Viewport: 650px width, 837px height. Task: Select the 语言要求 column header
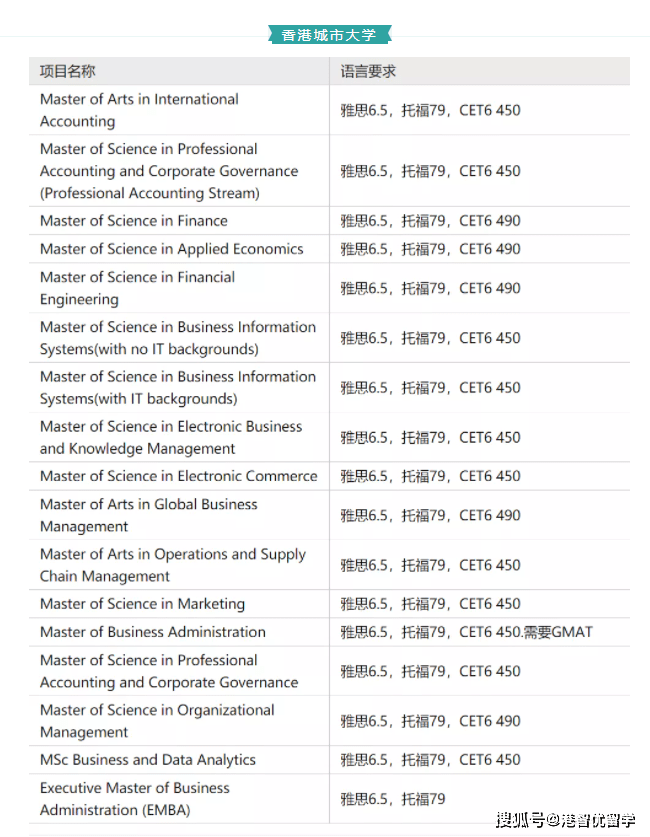click(x=368, y=71)
